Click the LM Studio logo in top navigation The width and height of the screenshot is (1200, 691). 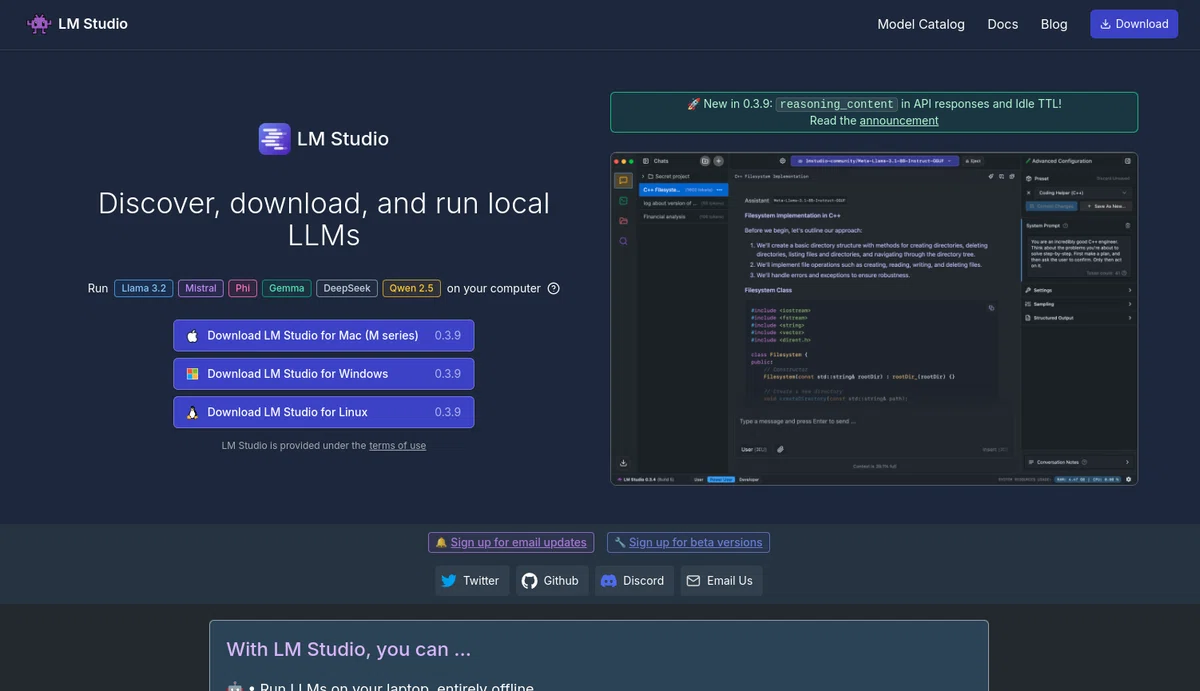click(77, 24)
